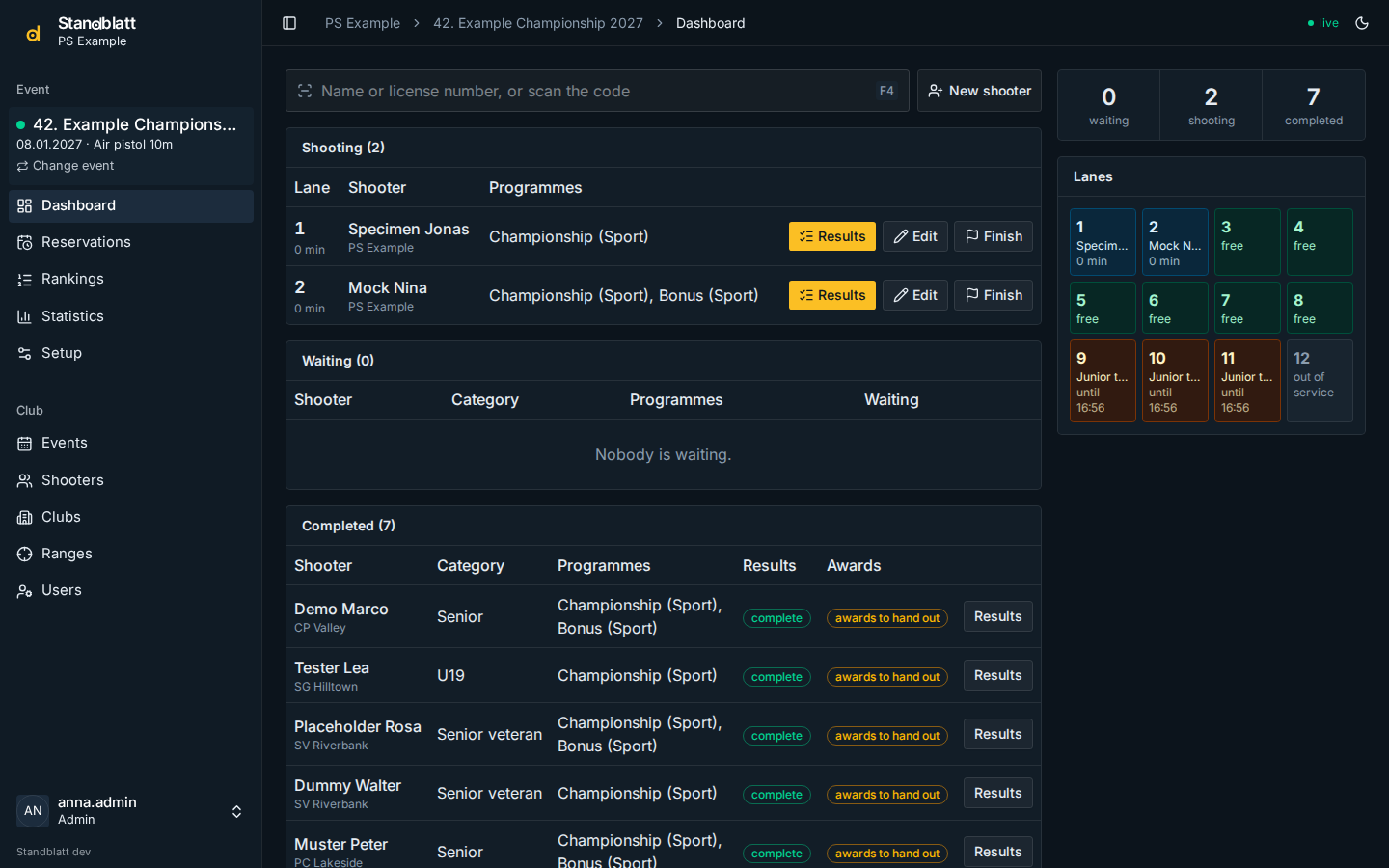Select lane 9 reserved orange tile

tap(1103, 381)
